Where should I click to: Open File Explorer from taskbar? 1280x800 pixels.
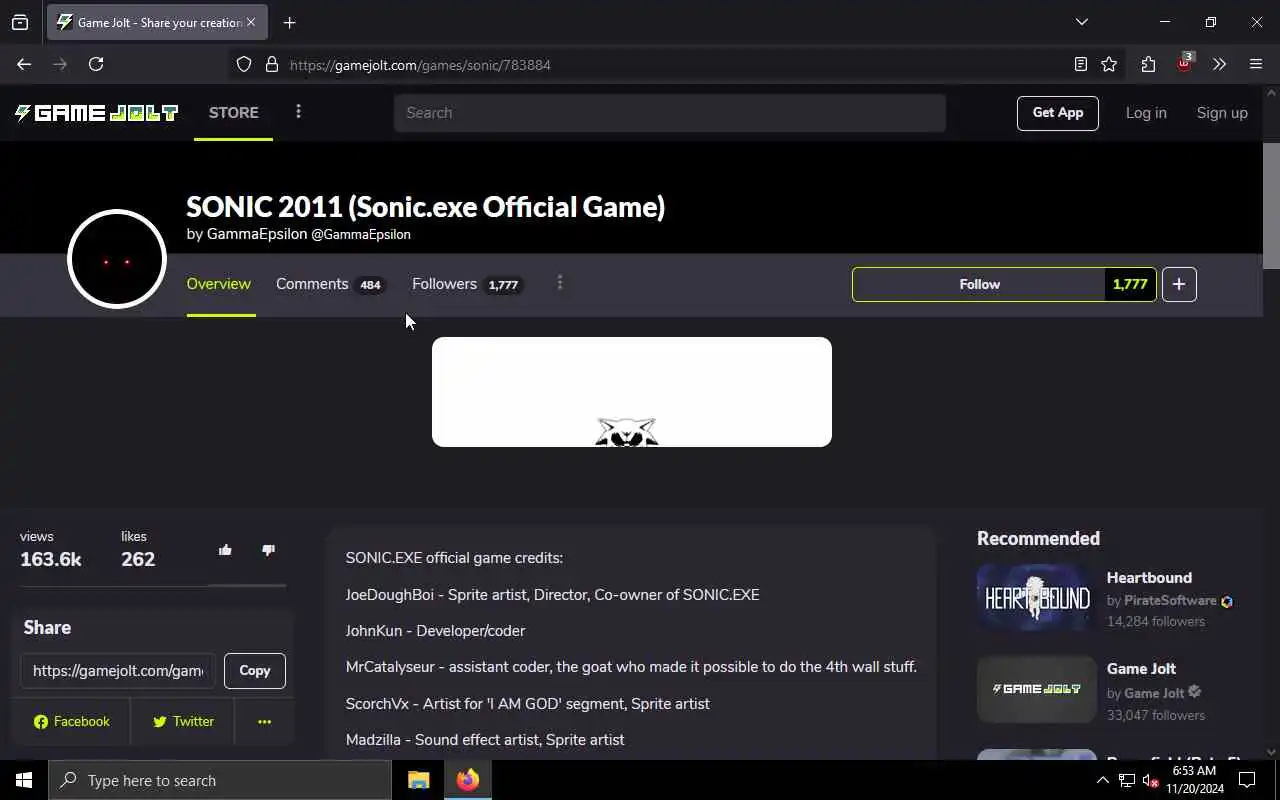(418, 780)
